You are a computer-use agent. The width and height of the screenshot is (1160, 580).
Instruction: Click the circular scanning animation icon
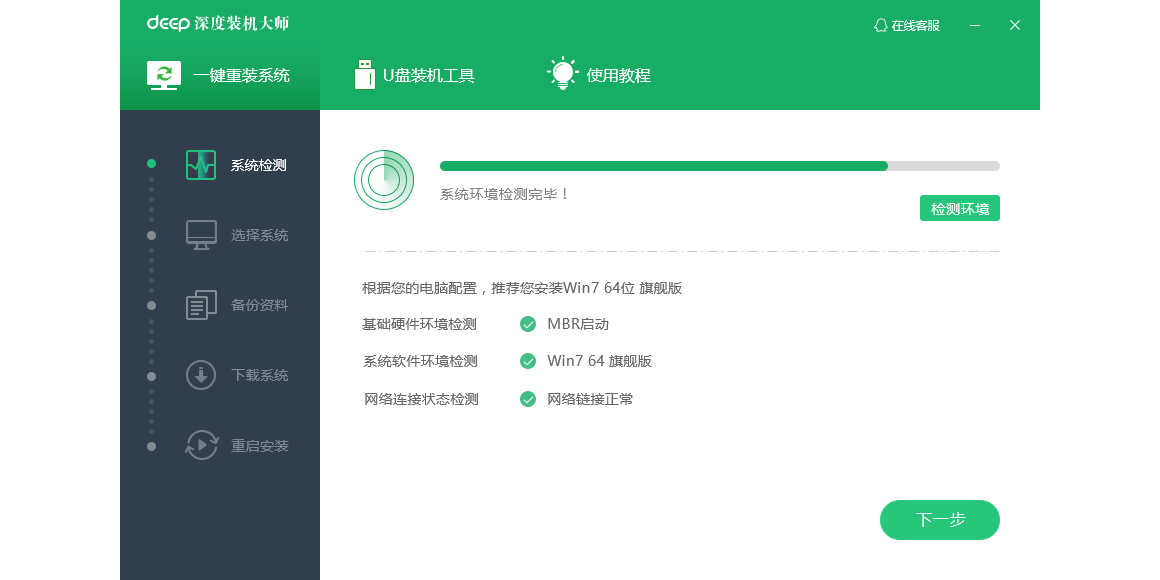tap(384, 179)
